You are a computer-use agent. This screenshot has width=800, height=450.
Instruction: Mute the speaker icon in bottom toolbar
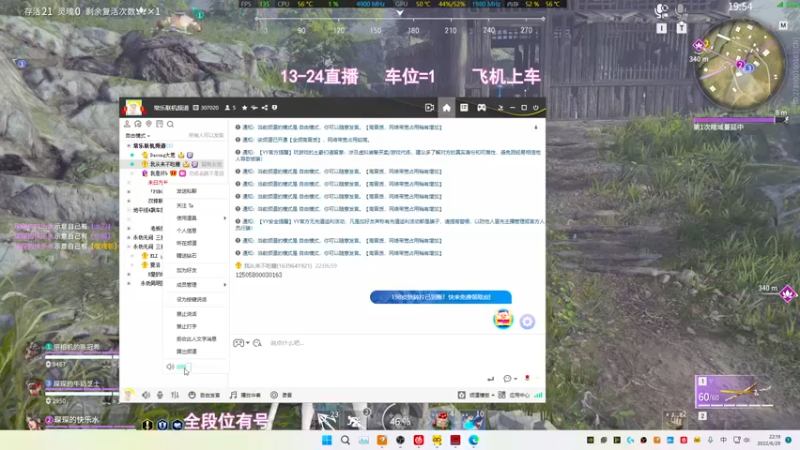click(146, 395)
